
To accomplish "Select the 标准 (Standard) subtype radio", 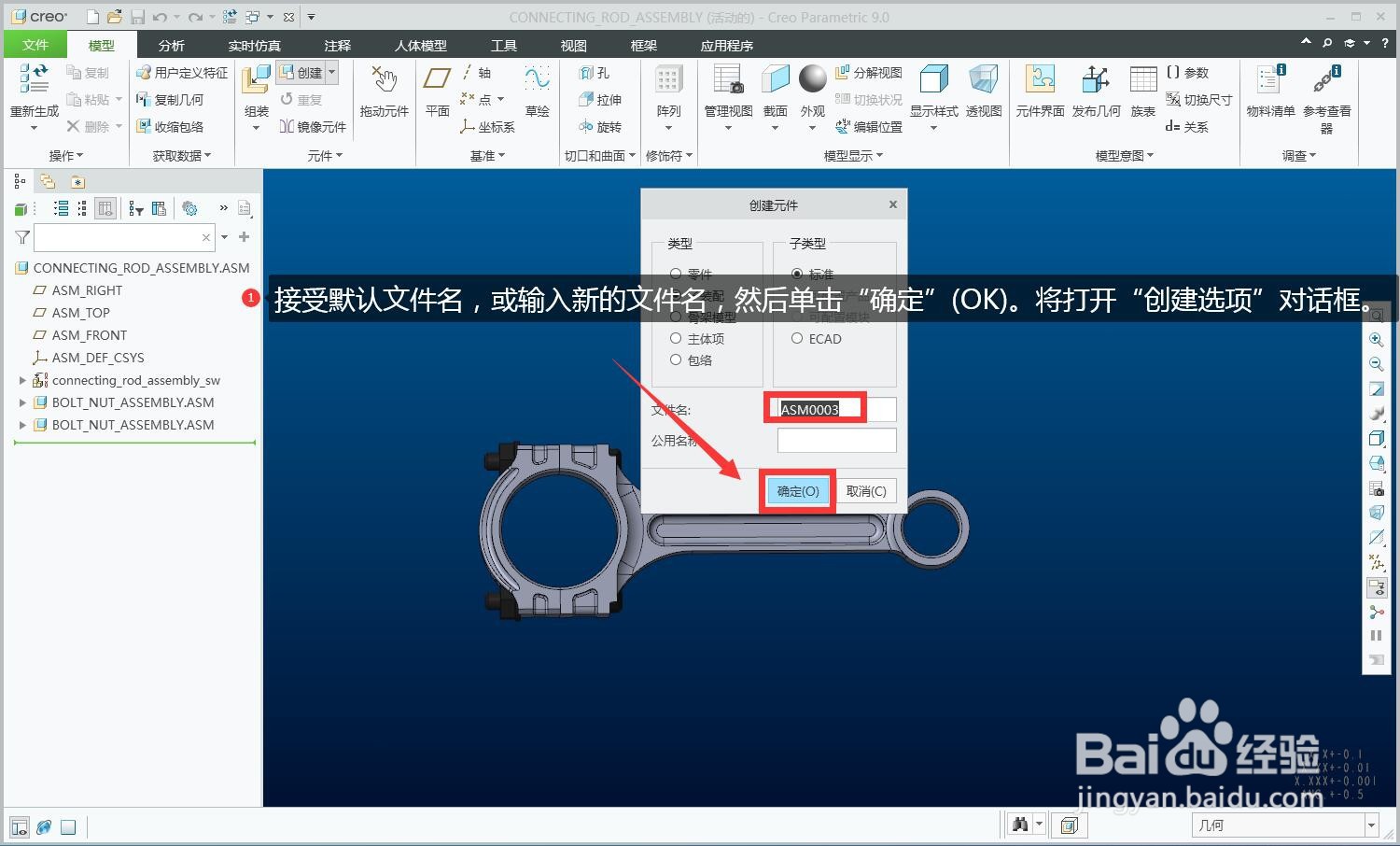I will point(797,274).
